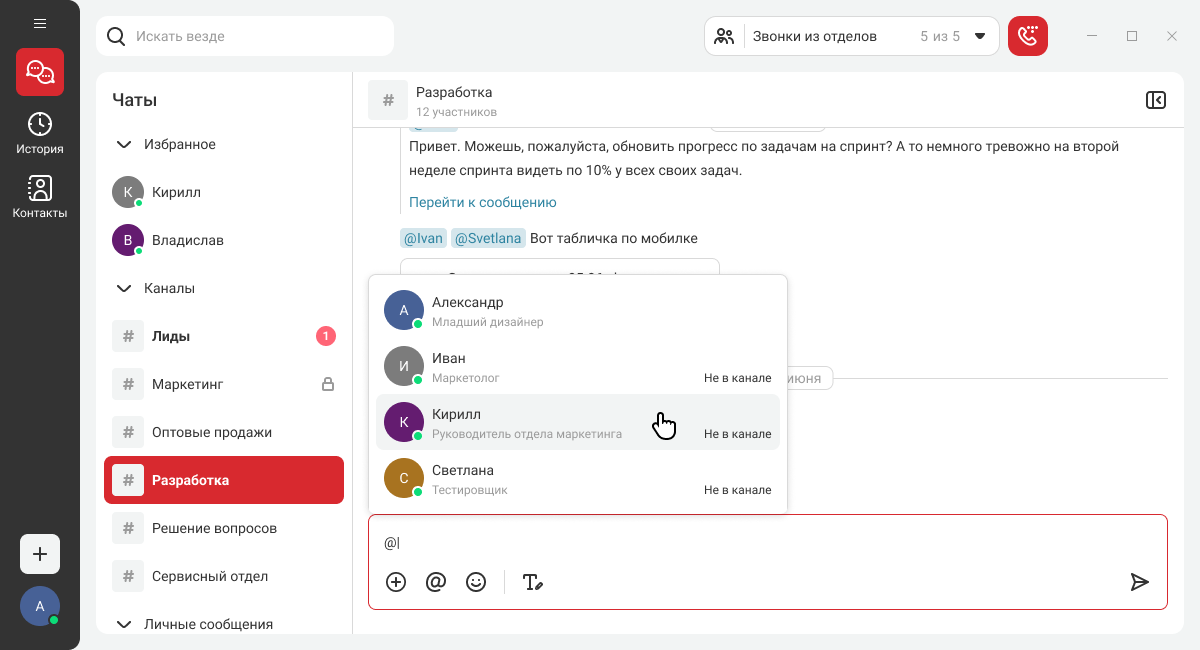Select Kirill in the mention list
The height and width of the screenshot is (650, 1200).
click(577, 422)
